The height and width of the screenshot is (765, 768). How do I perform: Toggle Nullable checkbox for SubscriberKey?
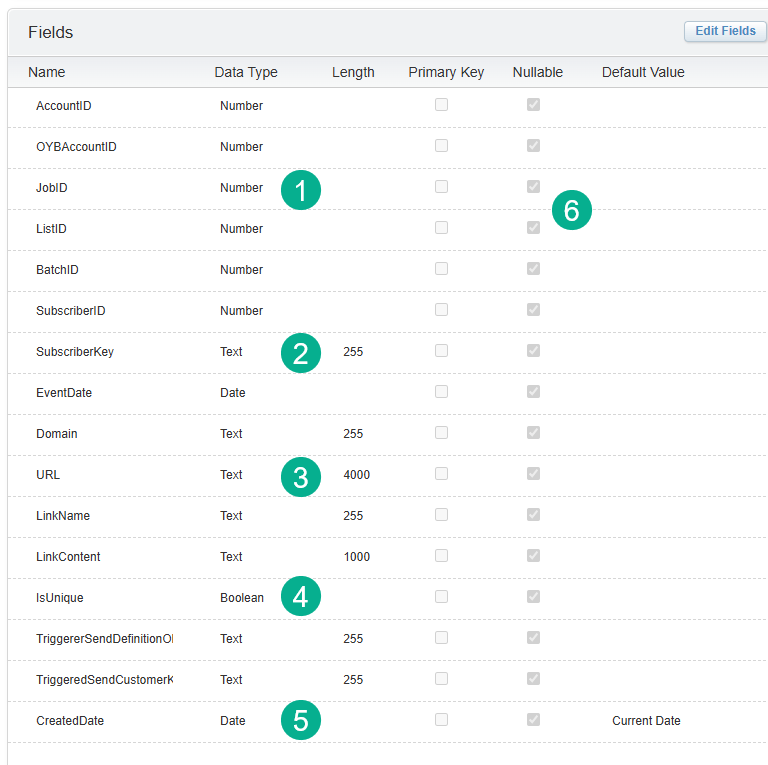tap(533, 351)
